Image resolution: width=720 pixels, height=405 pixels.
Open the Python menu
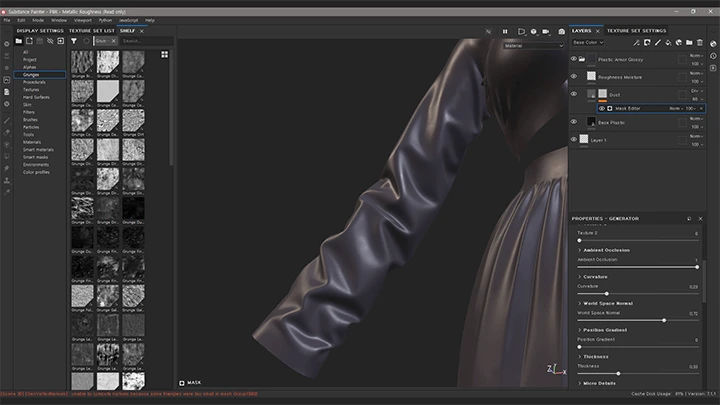pyautogui.click(x=105, y=20)
